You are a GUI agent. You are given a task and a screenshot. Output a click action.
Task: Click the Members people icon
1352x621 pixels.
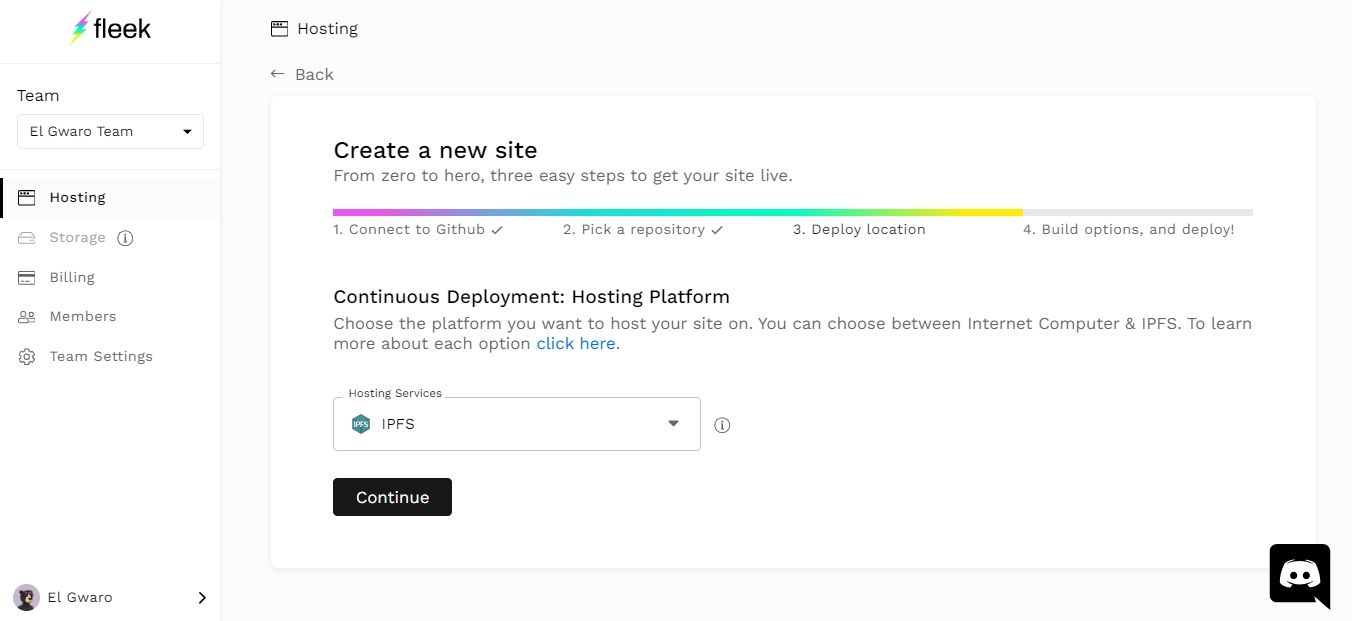pyautogui.click(x=27, y=317)
